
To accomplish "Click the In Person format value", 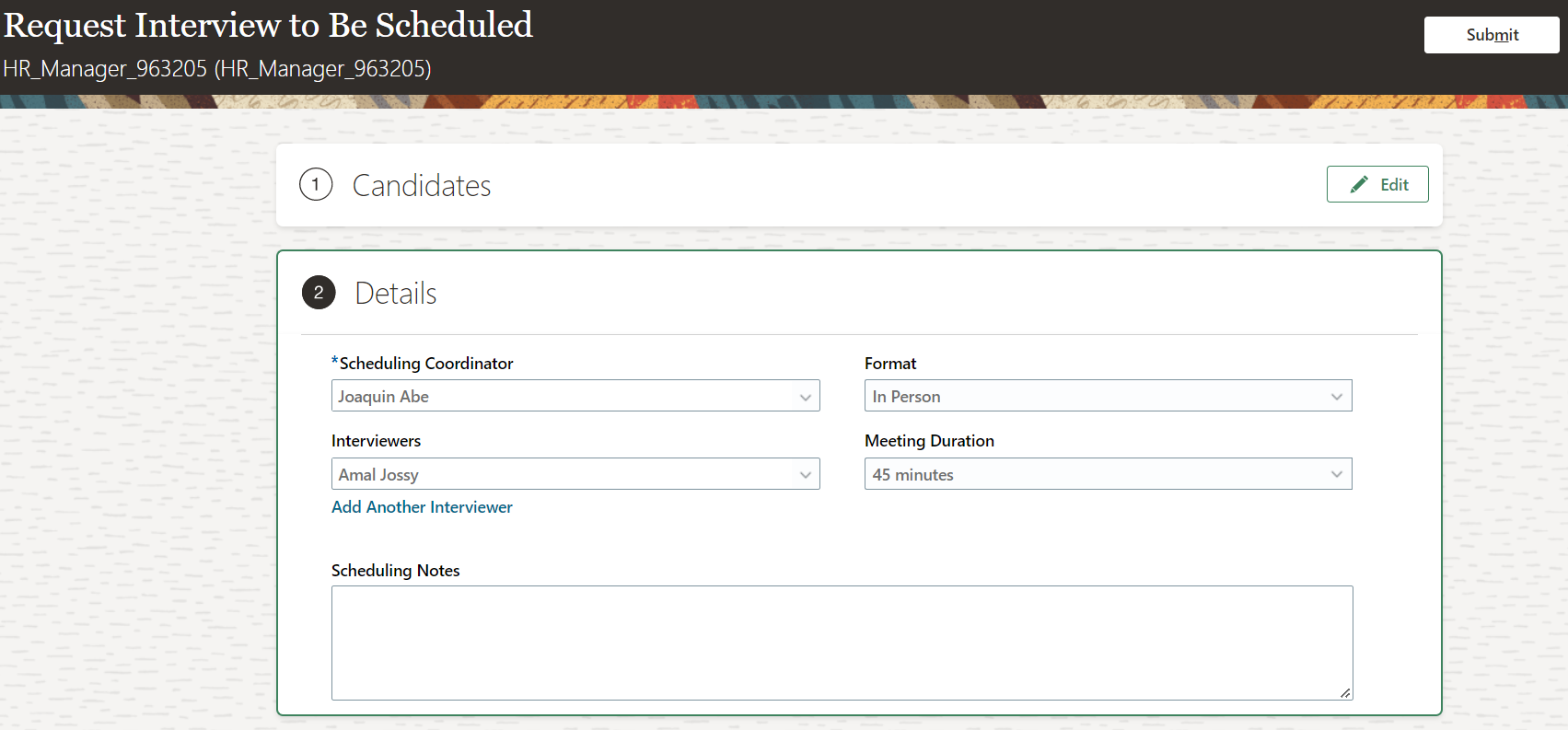I will click(x=907, y=397).
